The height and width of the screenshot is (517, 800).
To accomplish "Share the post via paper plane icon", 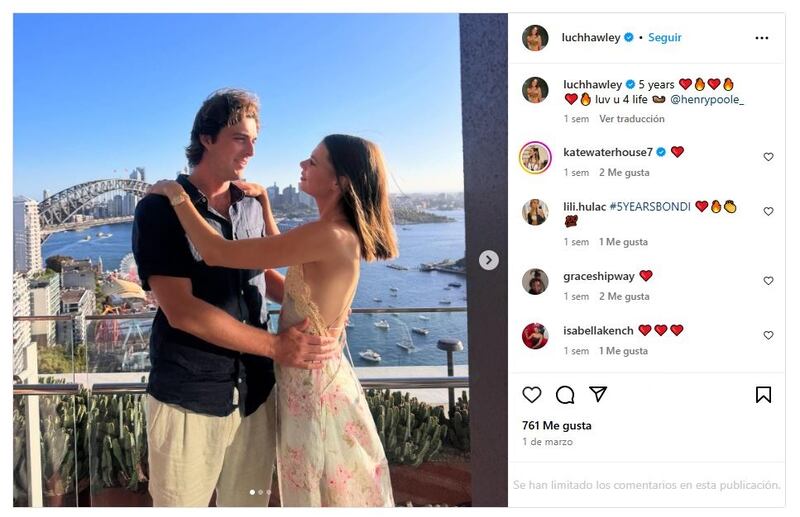I will click(x=598, y=395).
